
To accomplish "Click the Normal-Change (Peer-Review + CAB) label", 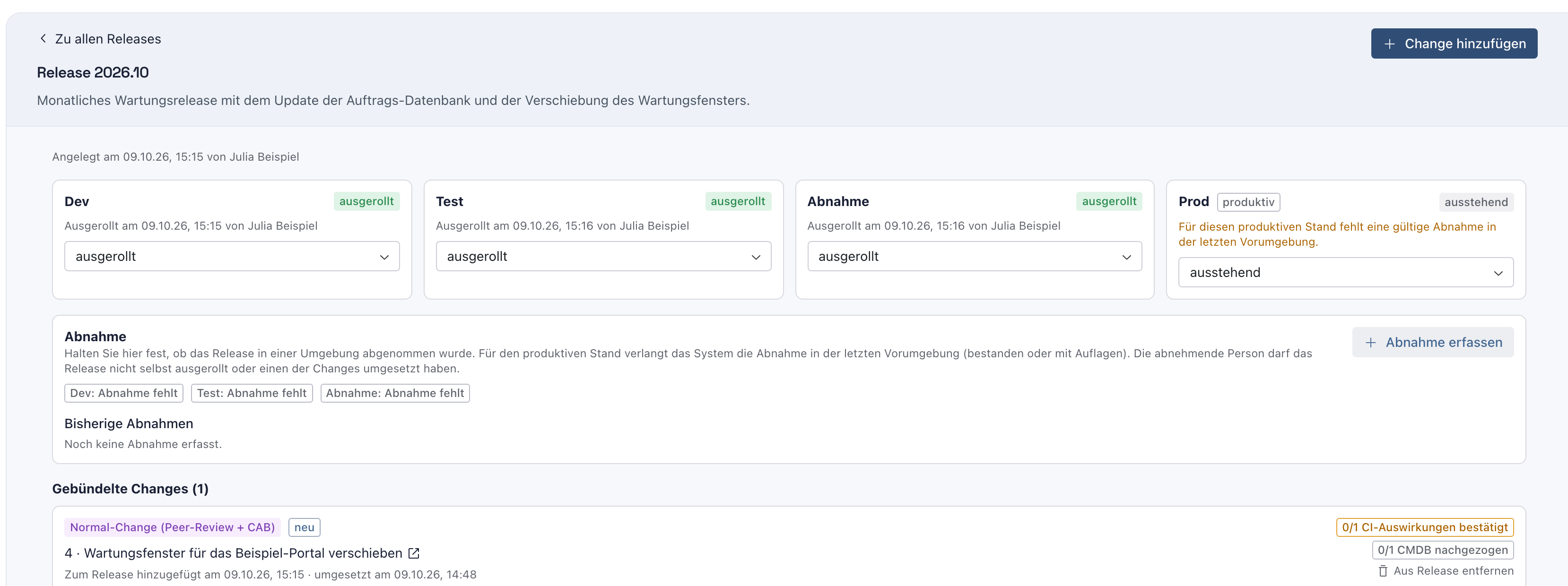I will [x=172, y=527].
